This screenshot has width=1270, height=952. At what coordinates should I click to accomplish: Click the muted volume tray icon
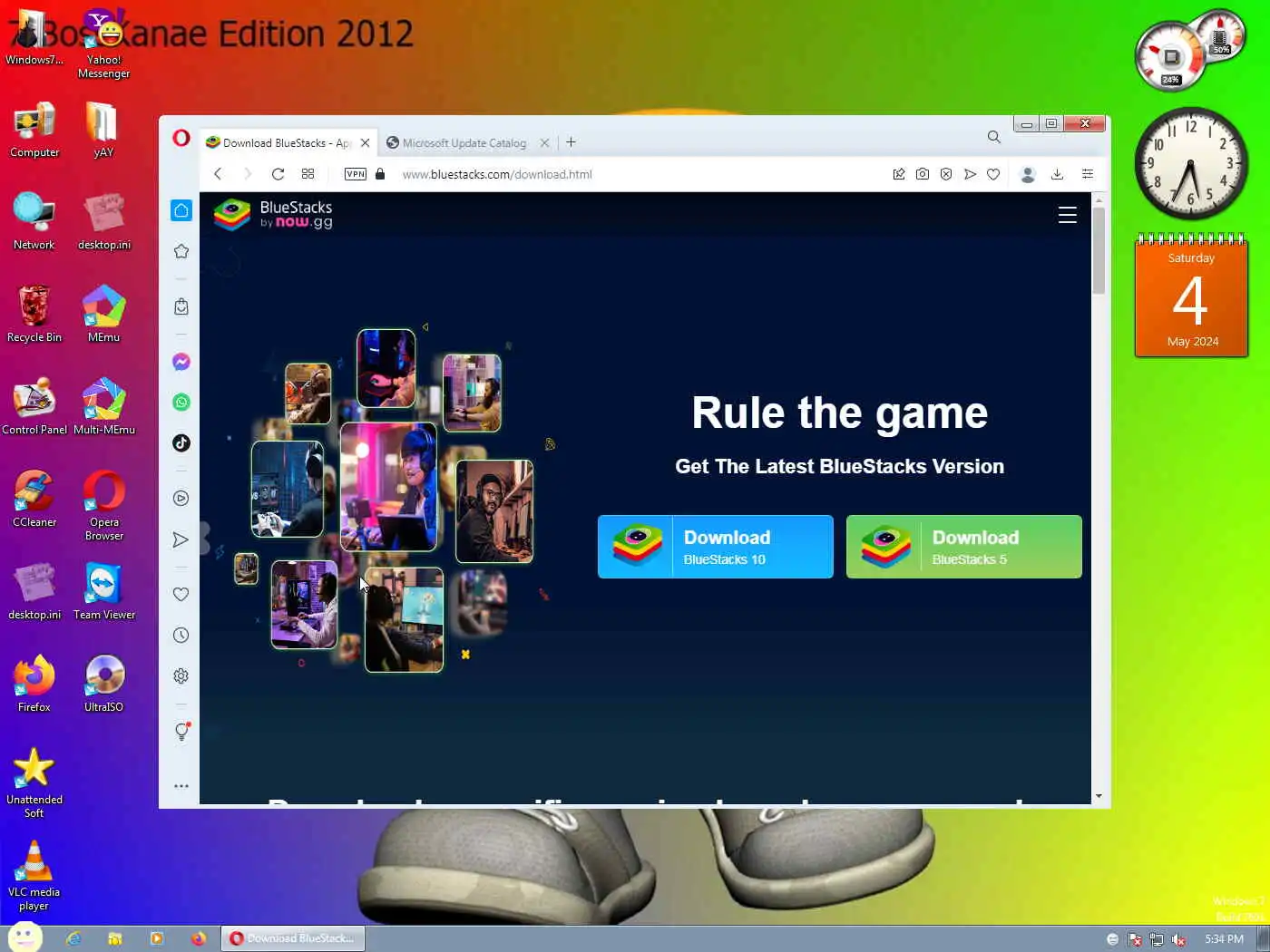pyautogui.click(x=1178, y=939)
